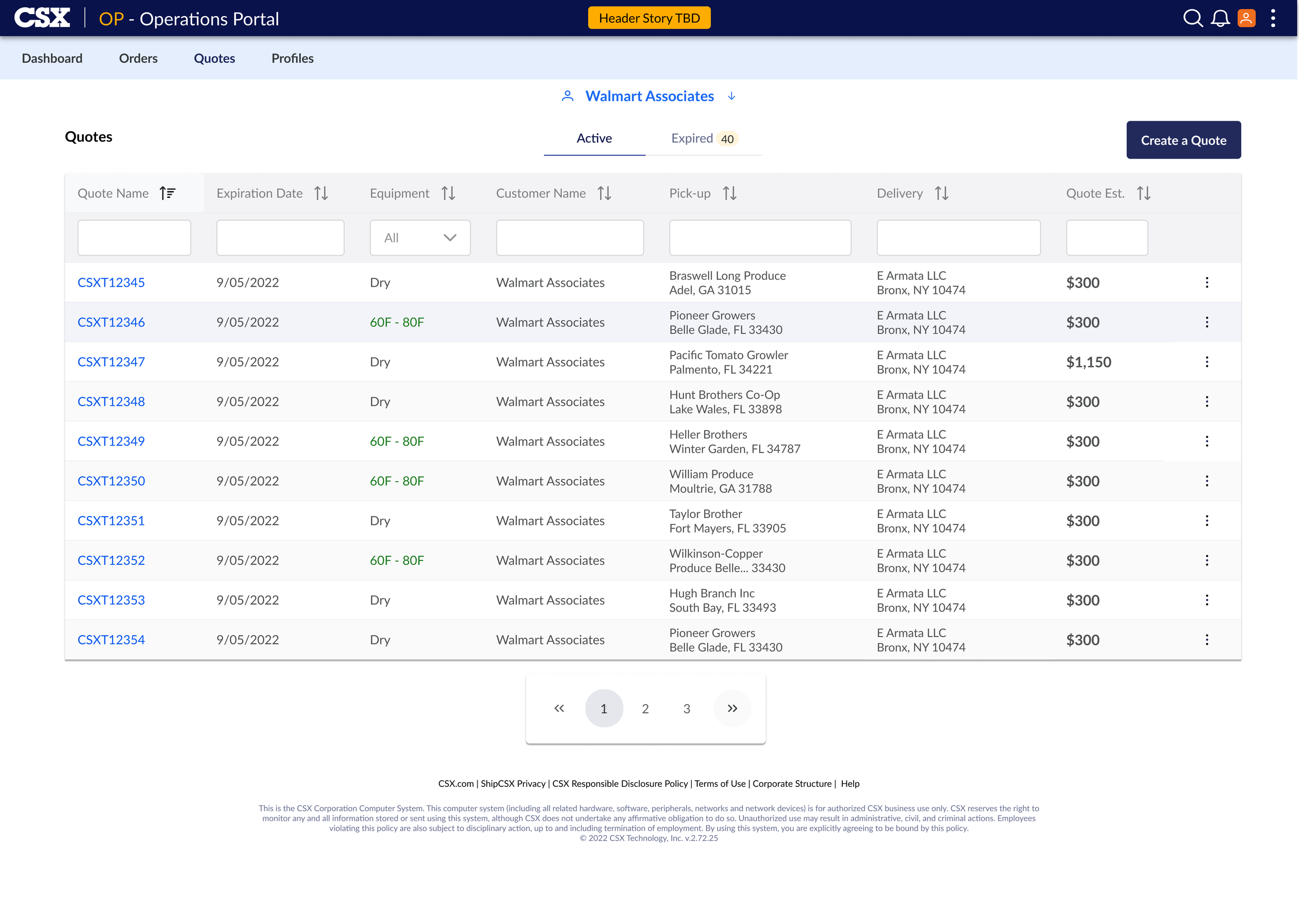
Task: Open header vertical three-dot menu
Action: [x=1273, y=18]
